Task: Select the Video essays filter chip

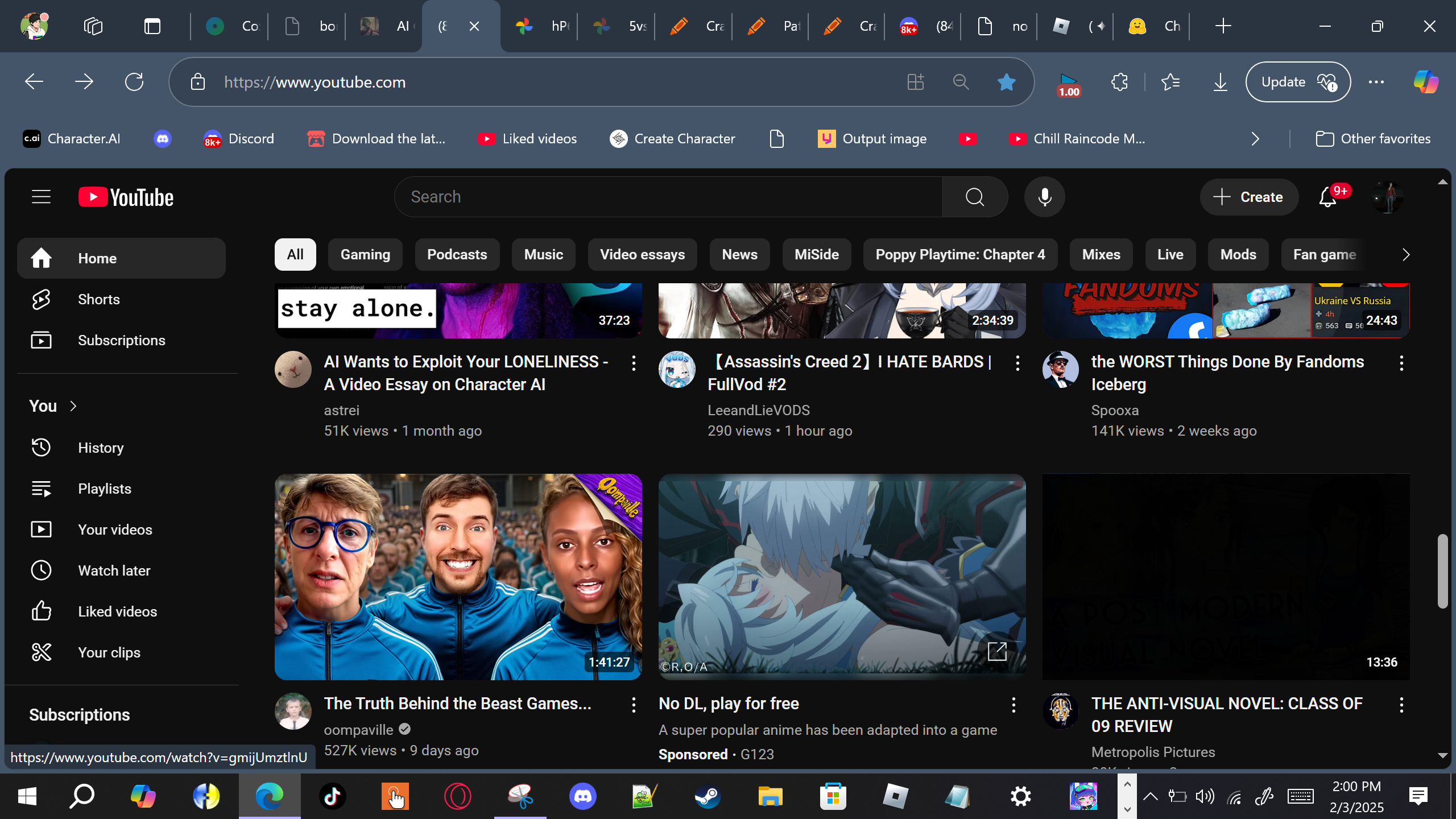Action: pyautogui.click(x=643, y=255)
